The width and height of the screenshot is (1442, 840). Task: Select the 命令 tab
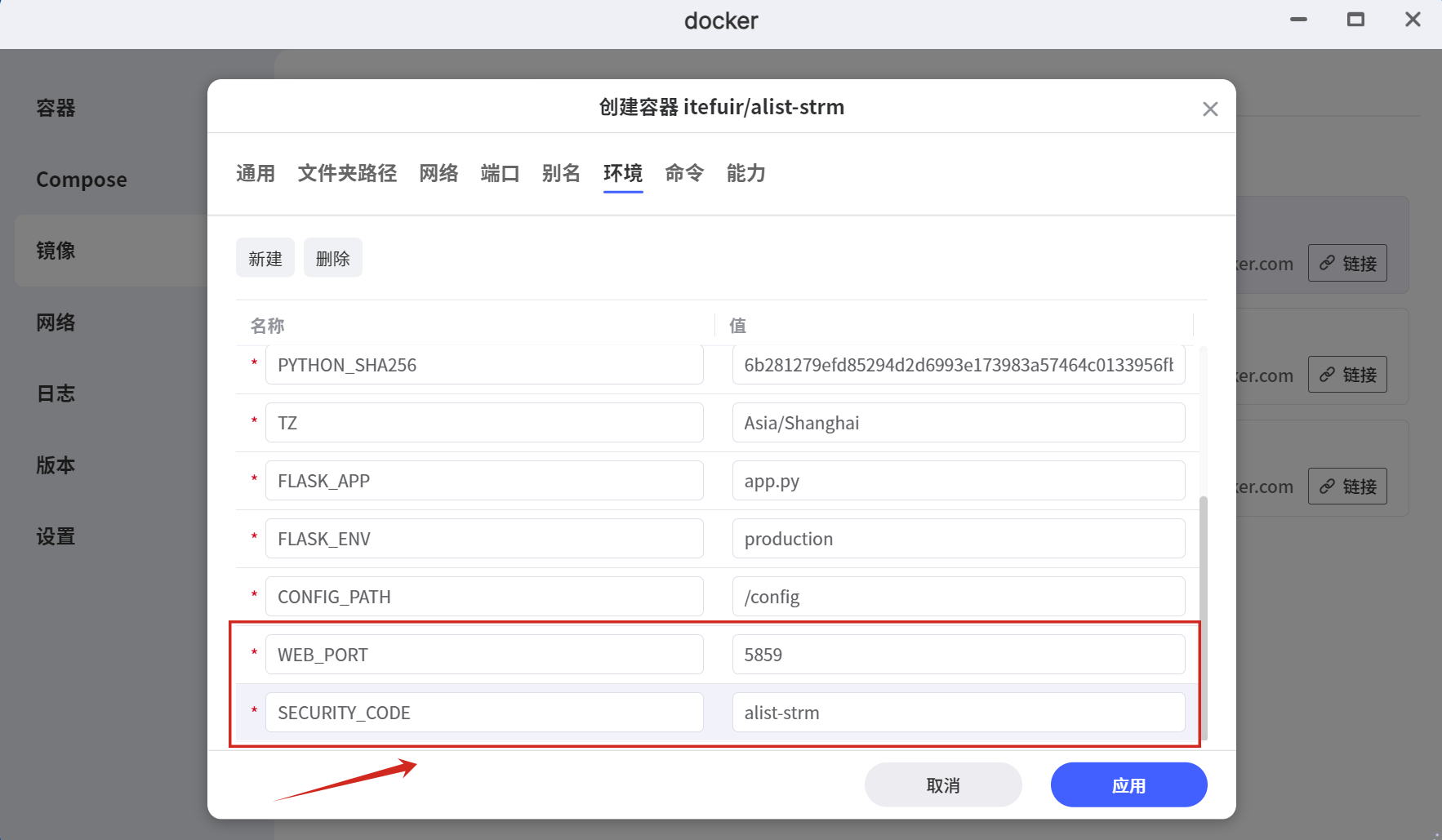point(684,173)
